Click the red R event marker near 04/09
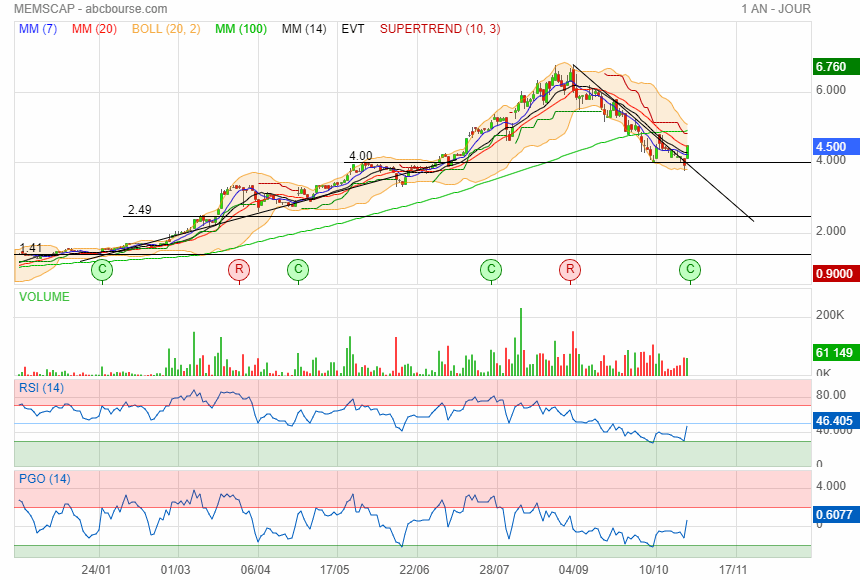Screen dimensions: 860x580 [570, 269]
